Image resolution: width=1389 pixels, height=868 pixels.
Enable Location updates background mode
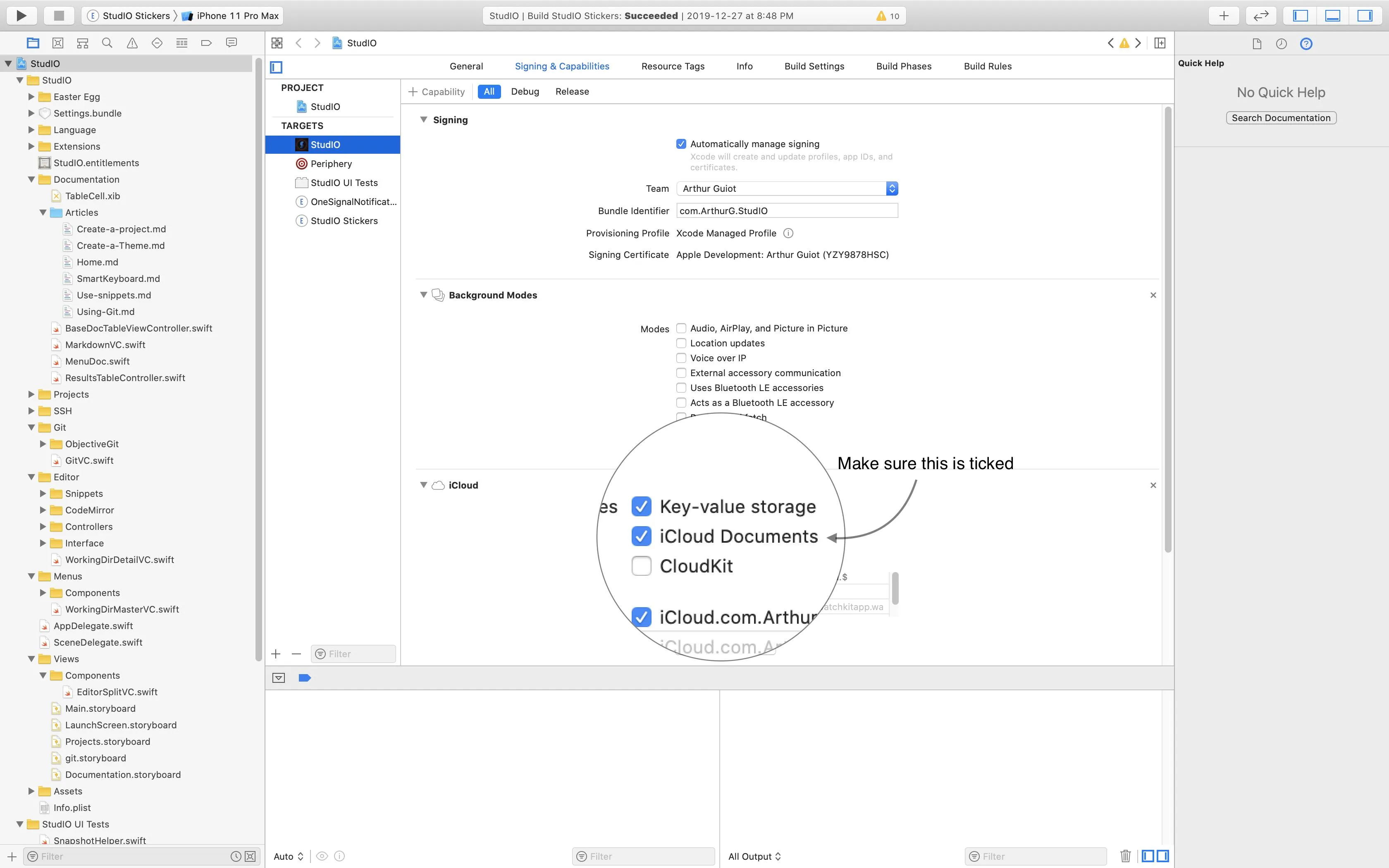click(681, 343)
